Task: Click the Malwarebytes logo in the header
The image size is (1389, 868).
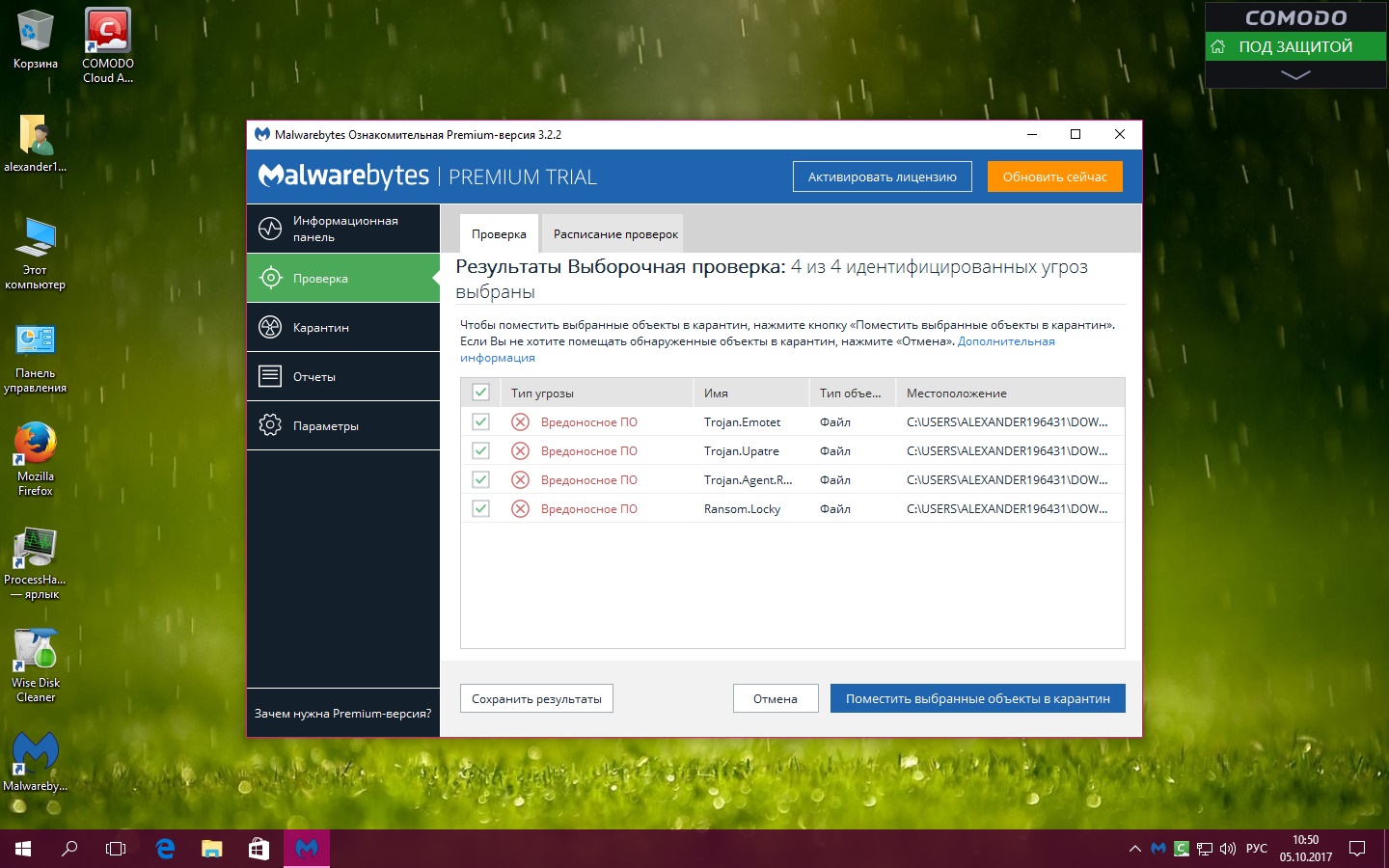Action: (x=343, y=176)
